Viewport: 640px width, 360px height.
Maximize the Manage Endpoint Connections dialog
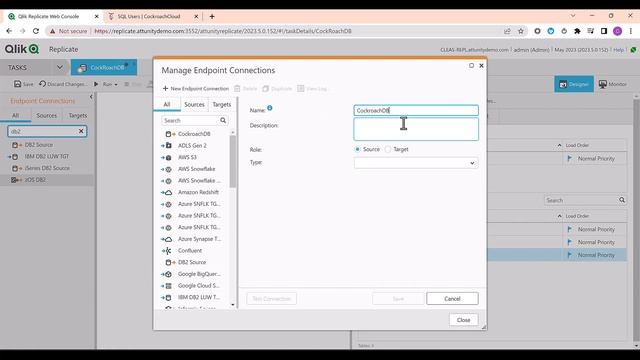pos(471,65)
